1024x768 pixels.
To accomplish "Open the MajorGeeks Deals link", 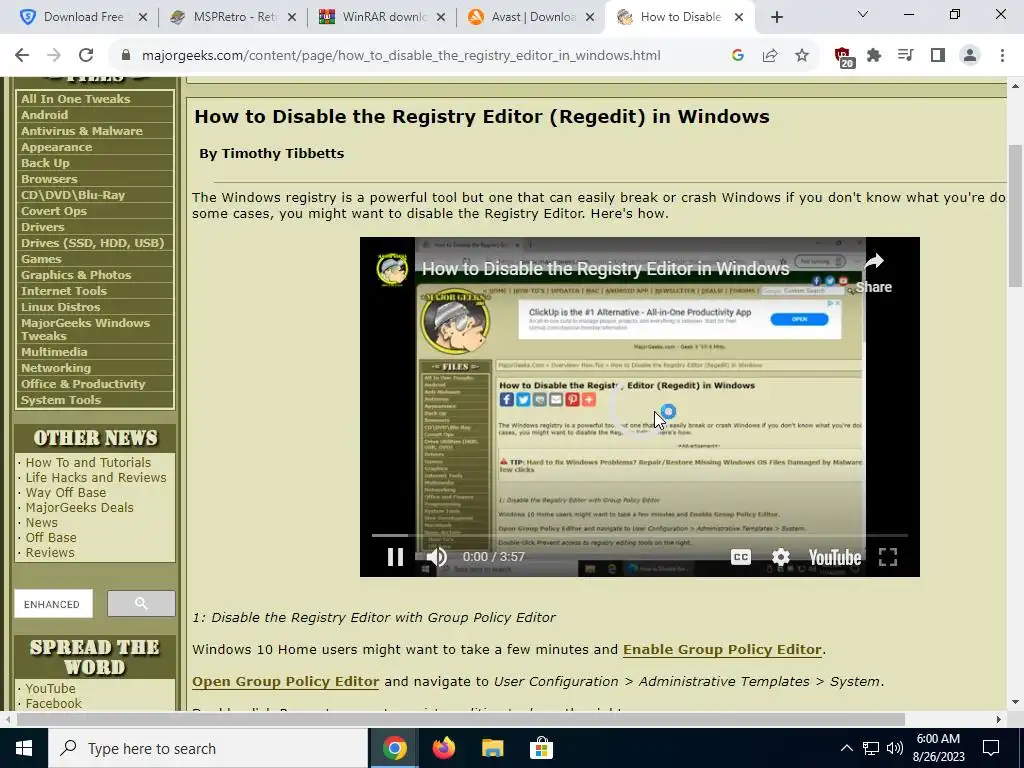I will (79, 507).
